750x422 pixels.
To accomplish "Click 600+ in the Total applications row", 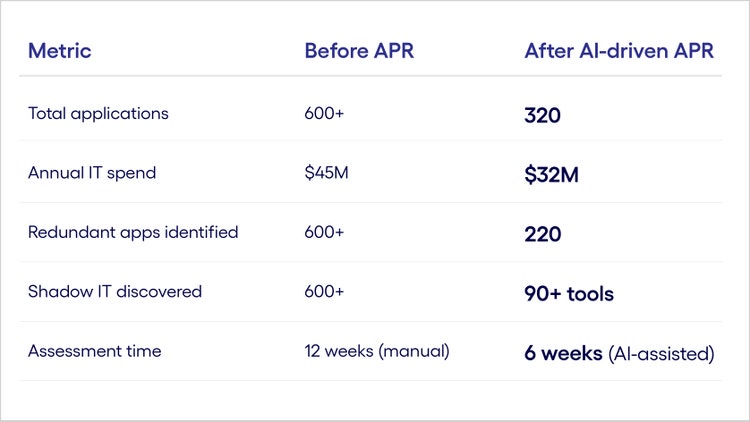I will [x=324, y=114].
